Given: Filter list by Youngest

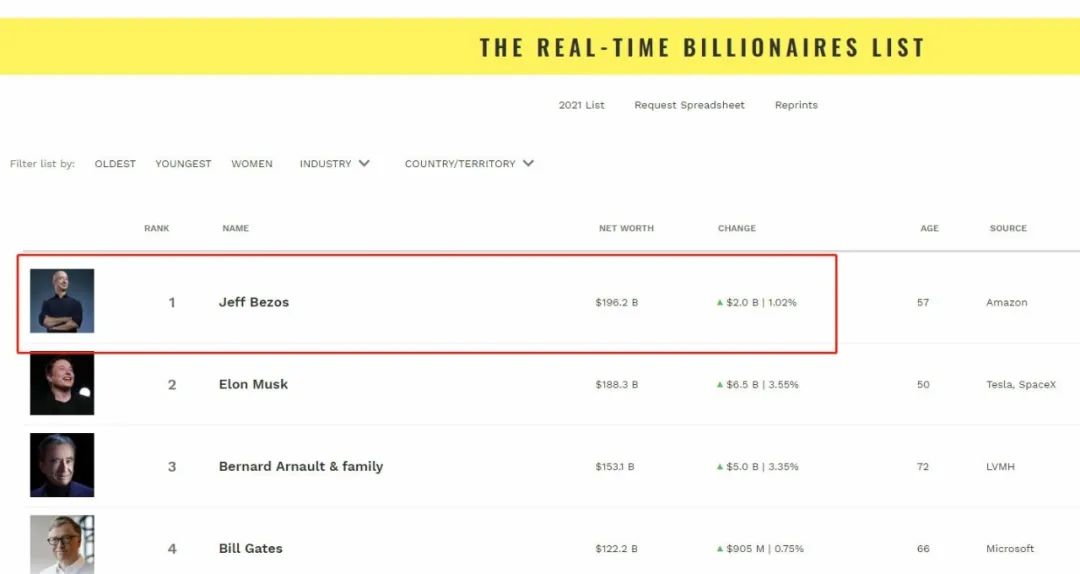Looking at the screenshot, I should coord(183,164).
